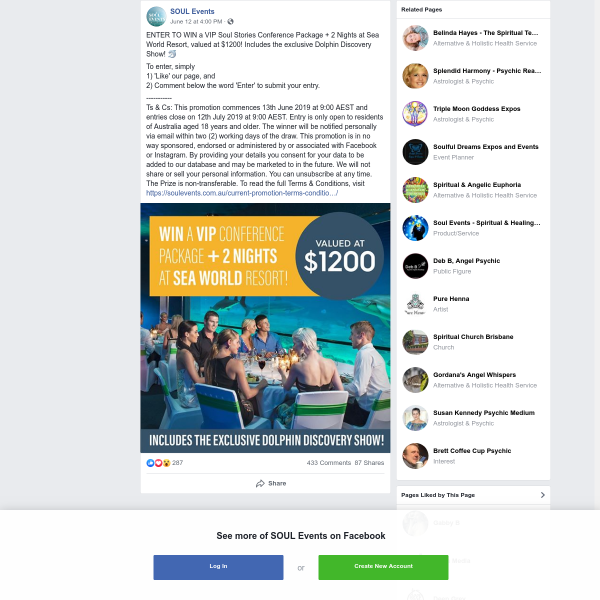The image size is (600, 600).
Task: Open Susan Kennedy Psychic Medium page
Action: 484,412
